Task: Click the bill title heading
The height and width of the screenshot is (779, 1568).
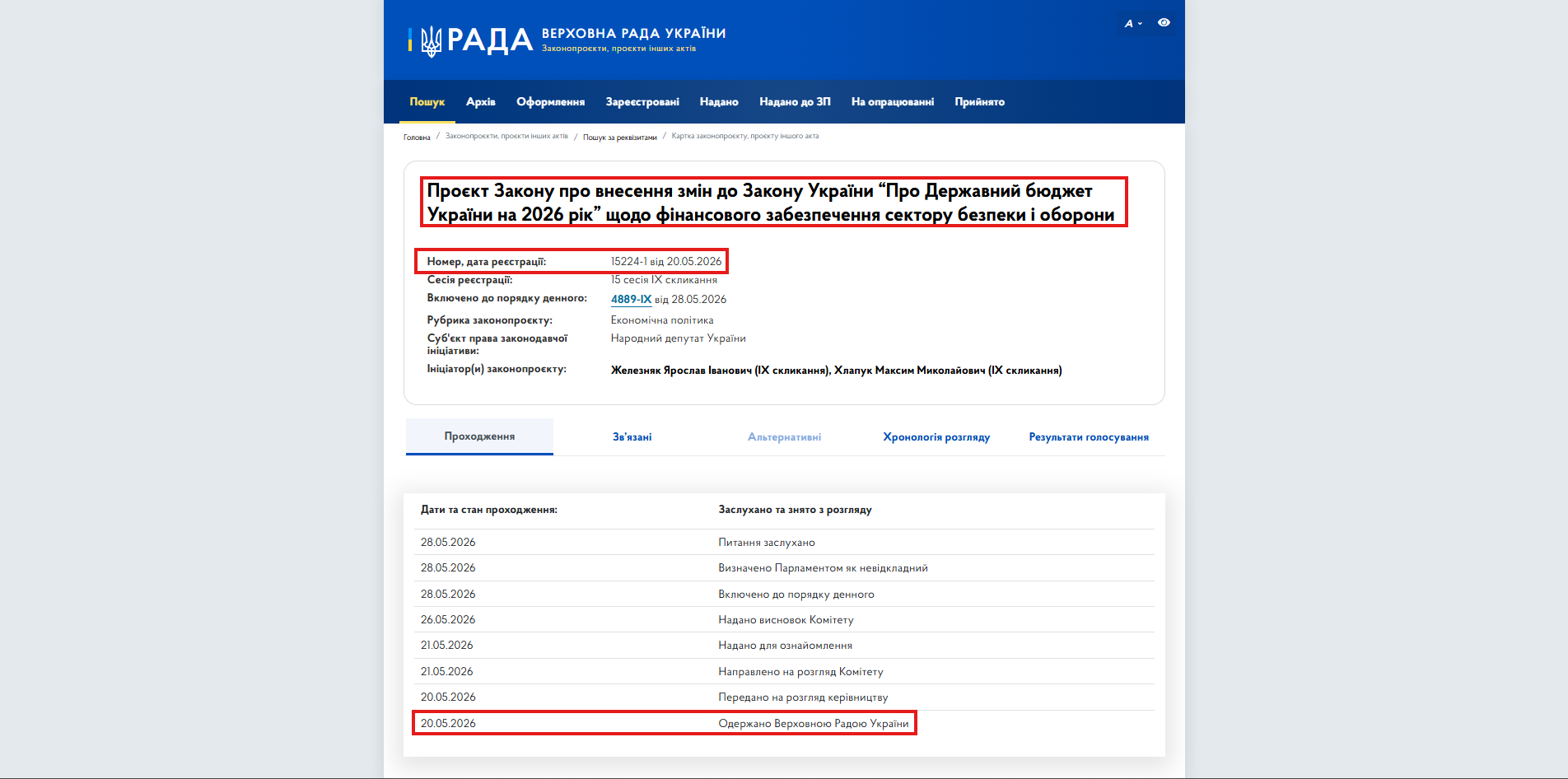Action: click(771, 203)
